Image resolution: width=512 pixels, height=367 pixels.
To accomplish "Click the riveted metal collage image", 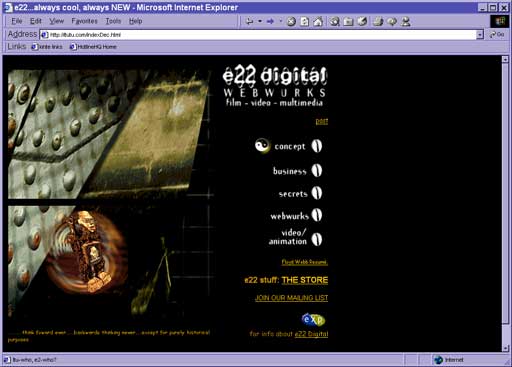I will pyautogui.click(x=108, y=134).
